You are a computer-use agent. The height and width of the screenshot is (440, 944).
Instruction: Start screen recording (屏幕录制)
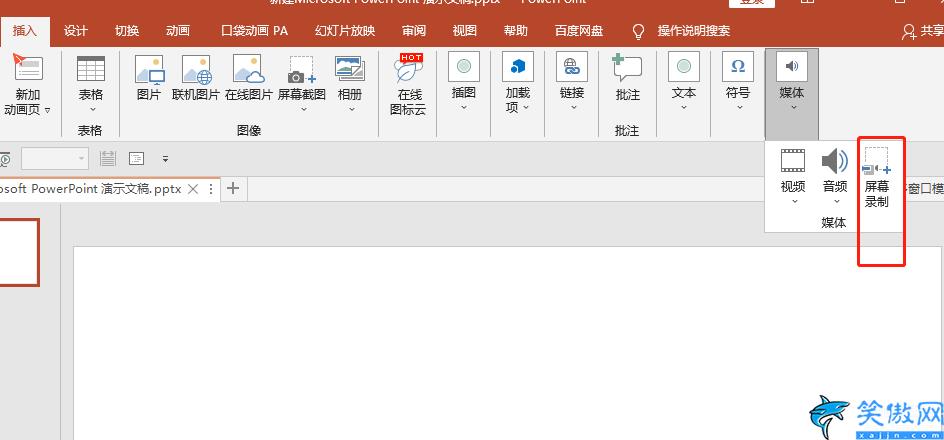877,176
